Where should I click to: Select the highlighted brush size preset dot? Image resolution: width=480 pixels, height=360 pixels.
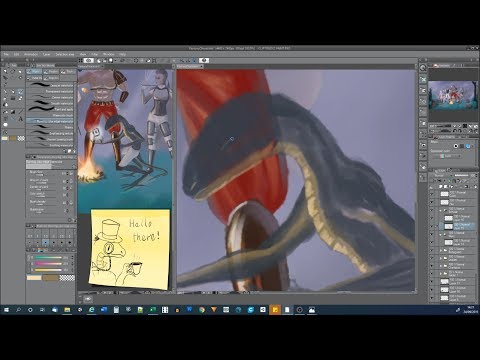[x=46, y=242]
